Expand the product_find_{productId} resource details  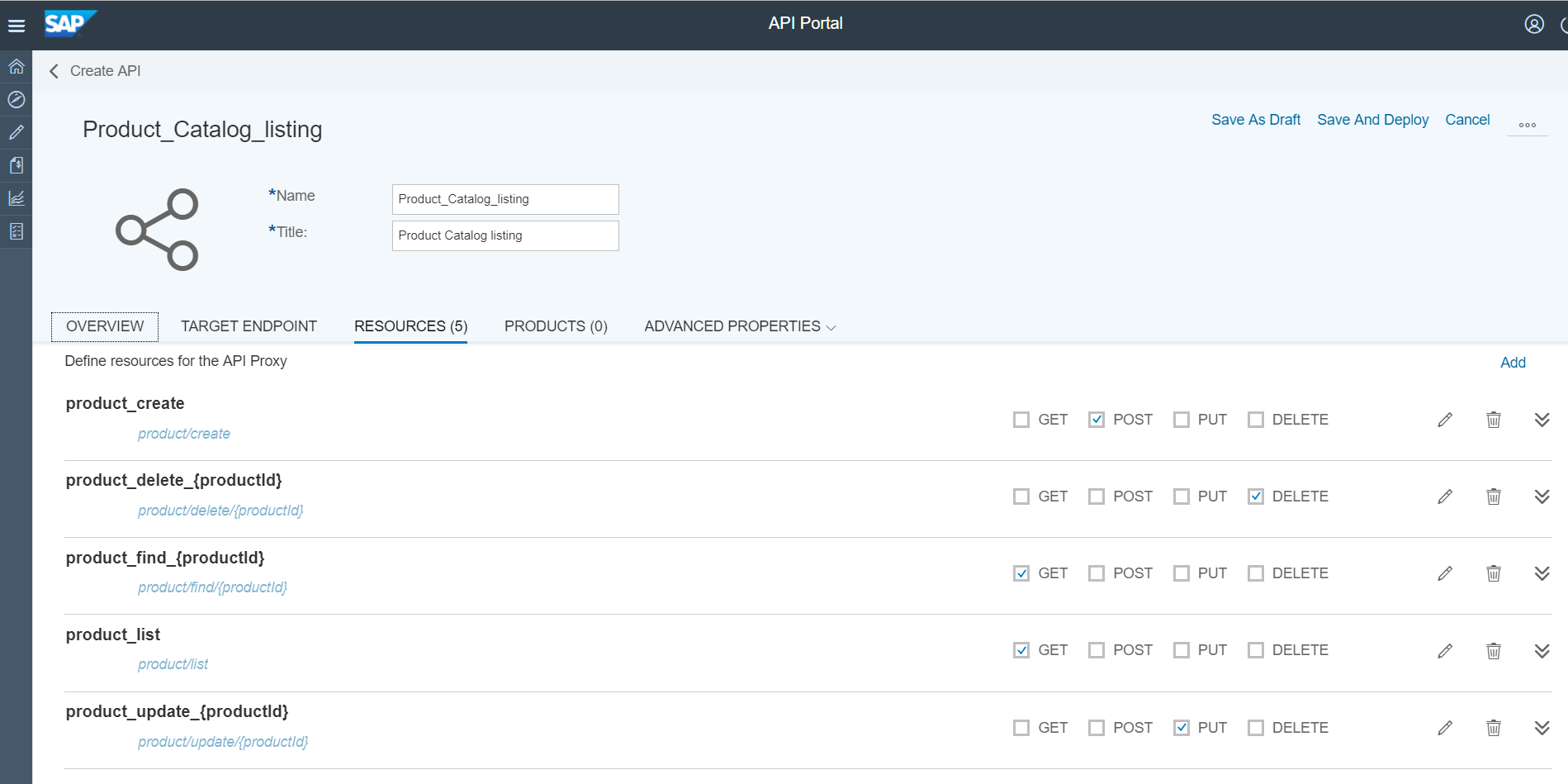[x=1542, y=573]
